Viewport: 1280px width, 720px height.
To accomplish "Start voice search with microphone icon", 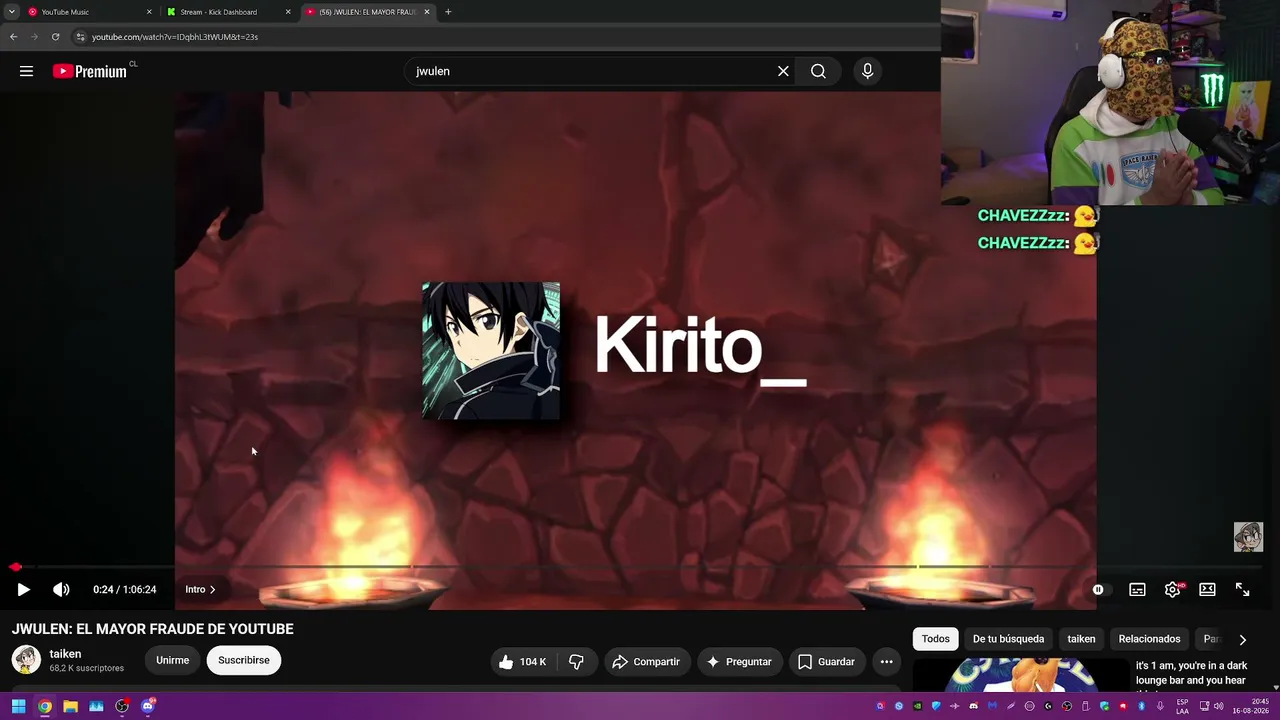I will (x=867, y=71).
